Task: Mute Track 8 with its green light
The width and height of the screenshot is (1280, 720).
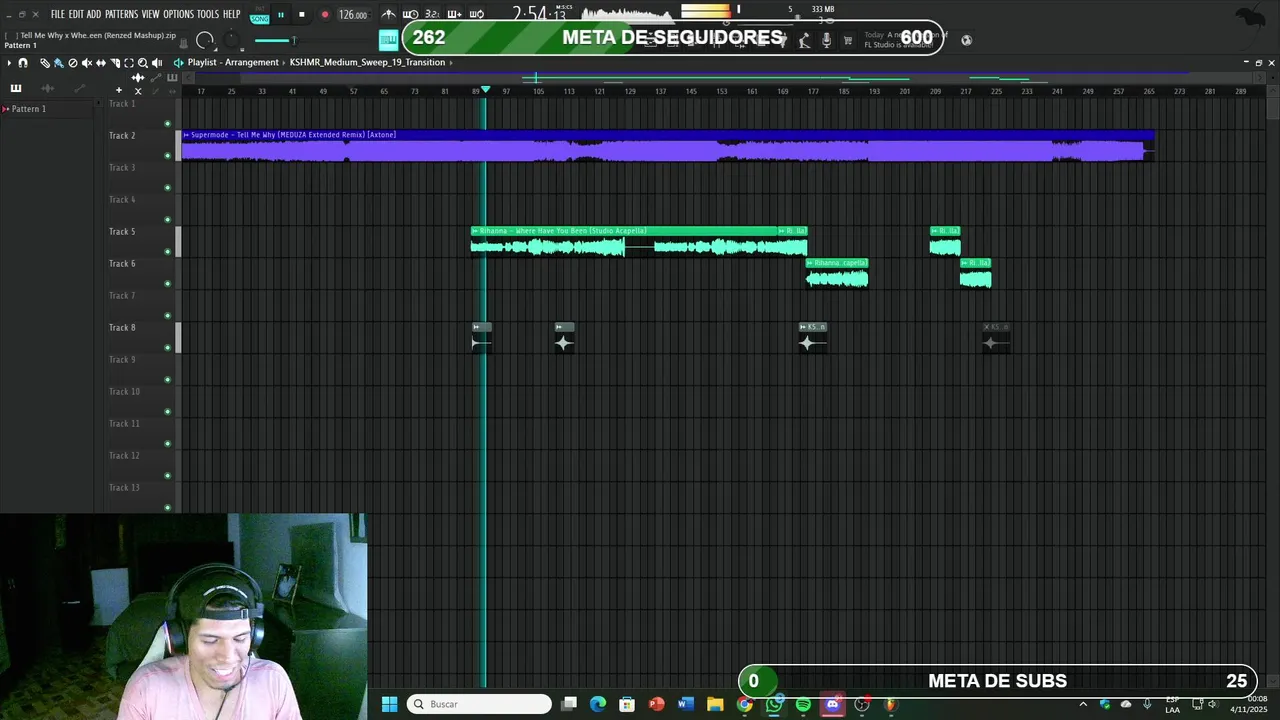Action: click(167, 348)
